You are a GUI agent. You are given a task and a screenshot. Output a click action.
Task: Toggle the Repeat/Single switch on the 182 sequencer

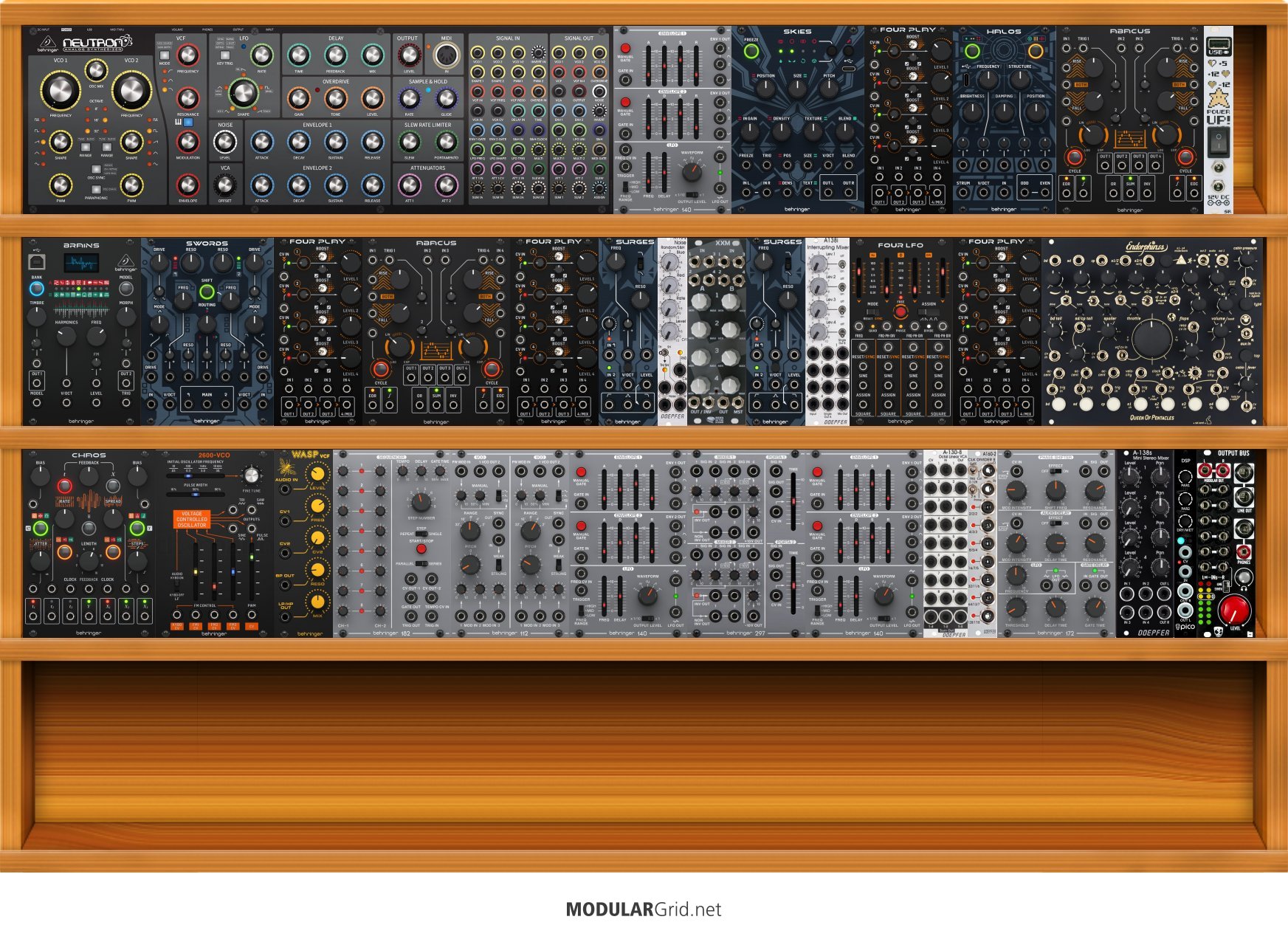click(420, 534)
